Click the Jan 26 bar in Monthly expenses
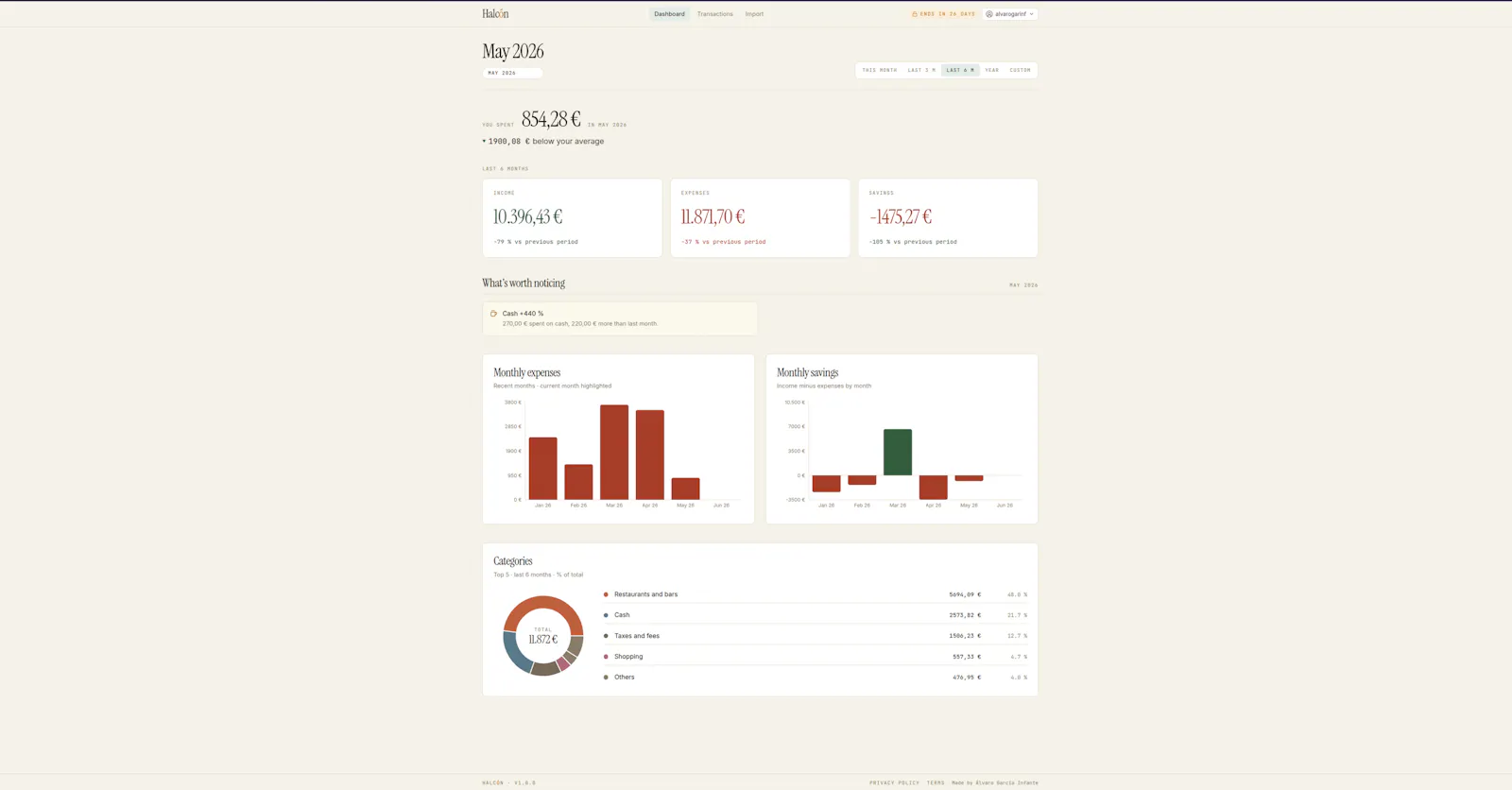The image size is (1512, 790). coord(542,469)
